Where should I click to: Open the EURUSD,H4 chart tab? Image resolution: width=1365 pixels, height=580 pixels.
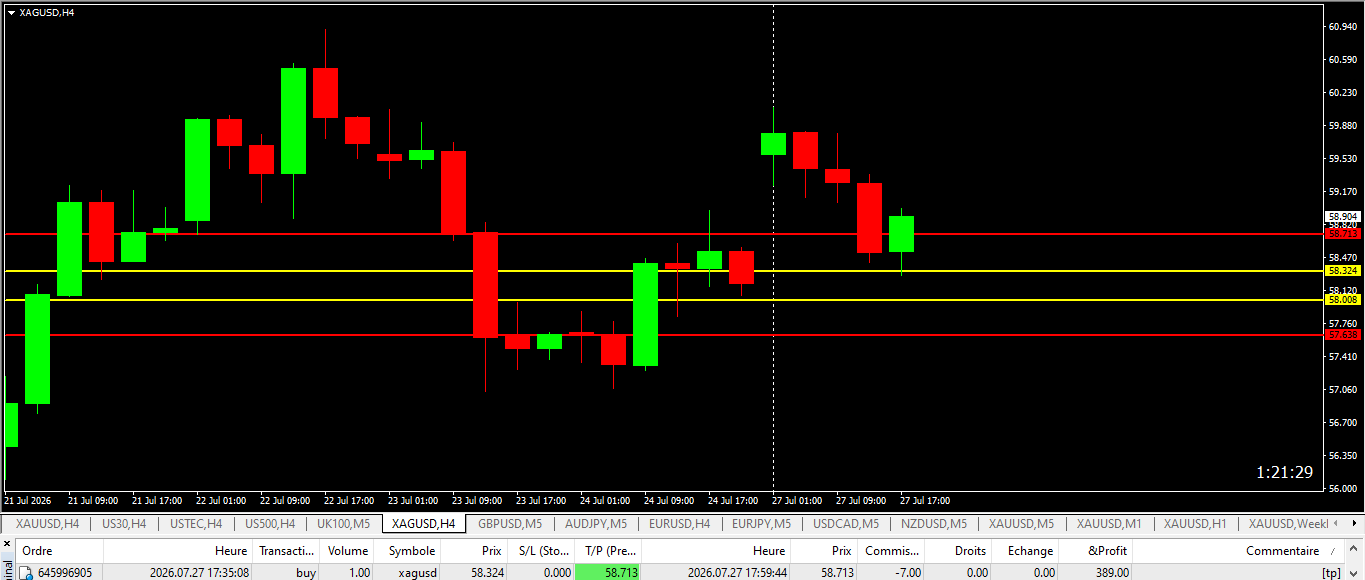point(680,523)
